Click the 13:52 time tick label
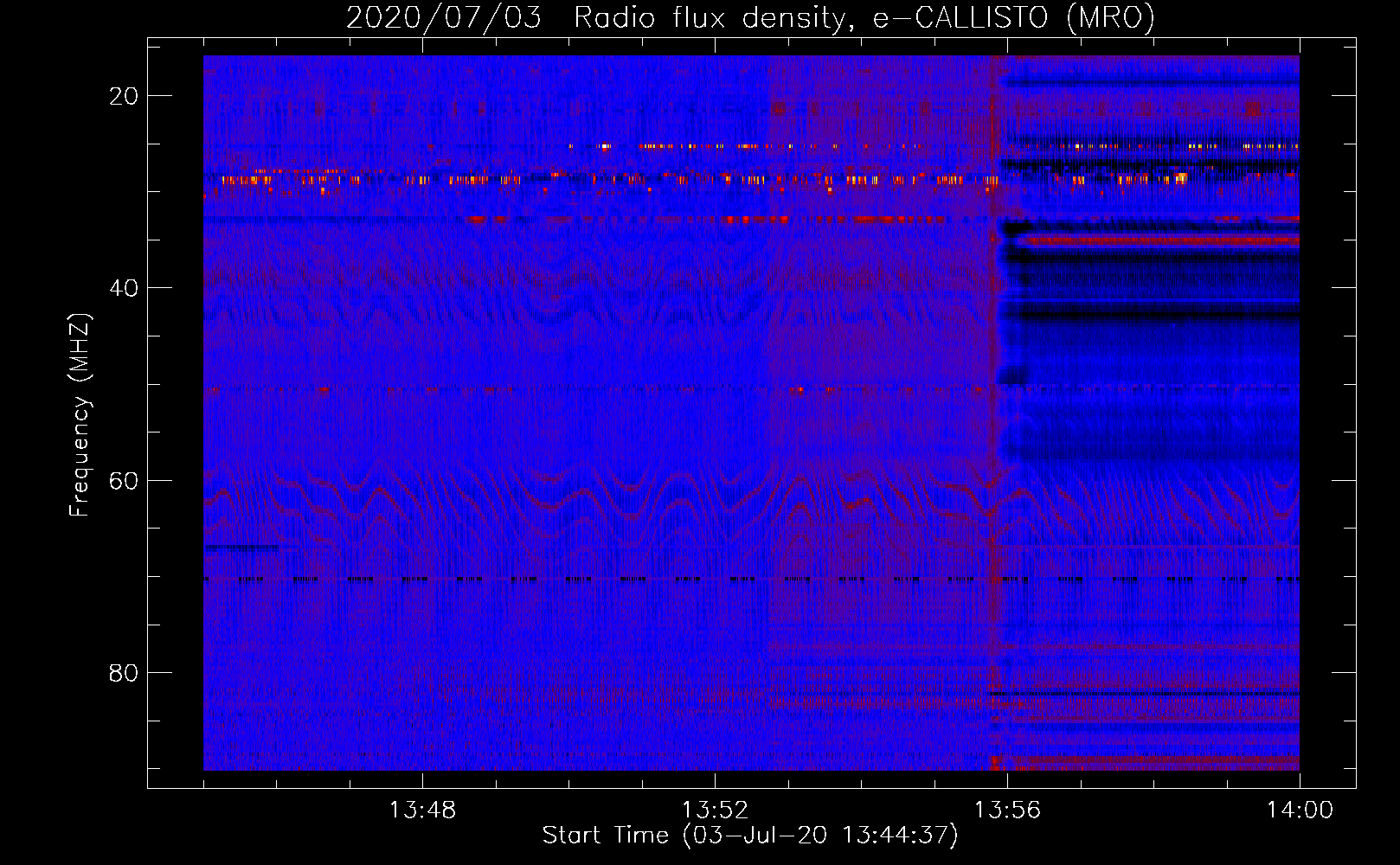 click(x=715, y=811)
